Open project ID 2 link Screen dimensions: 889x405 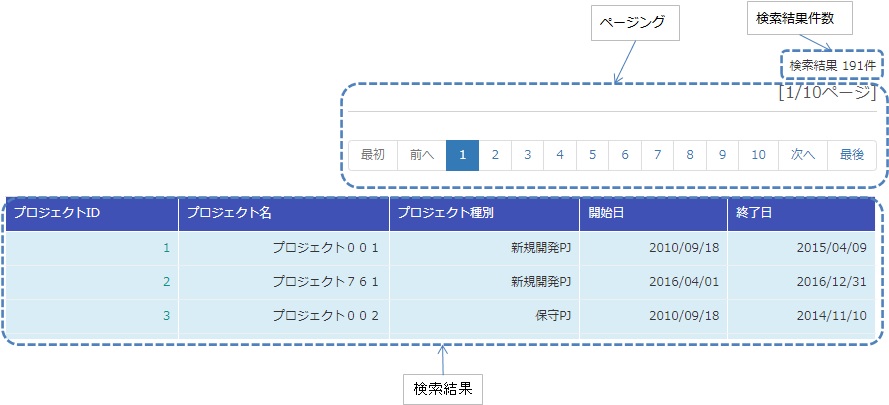click(167, 282)
